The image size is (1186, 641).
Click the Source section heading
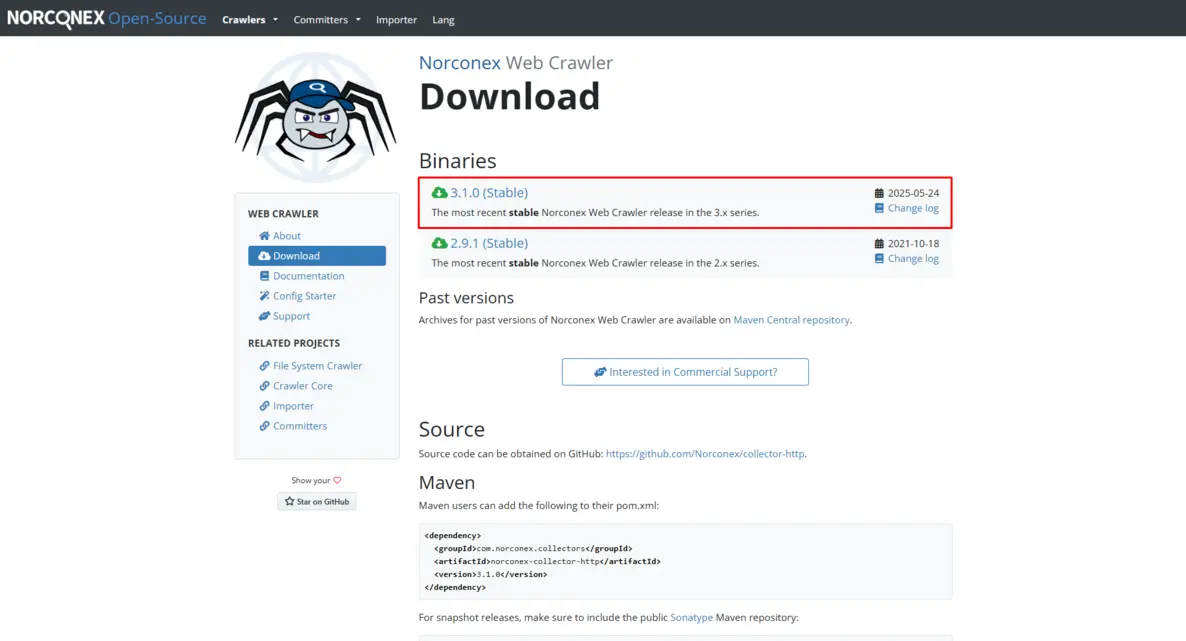452,429
